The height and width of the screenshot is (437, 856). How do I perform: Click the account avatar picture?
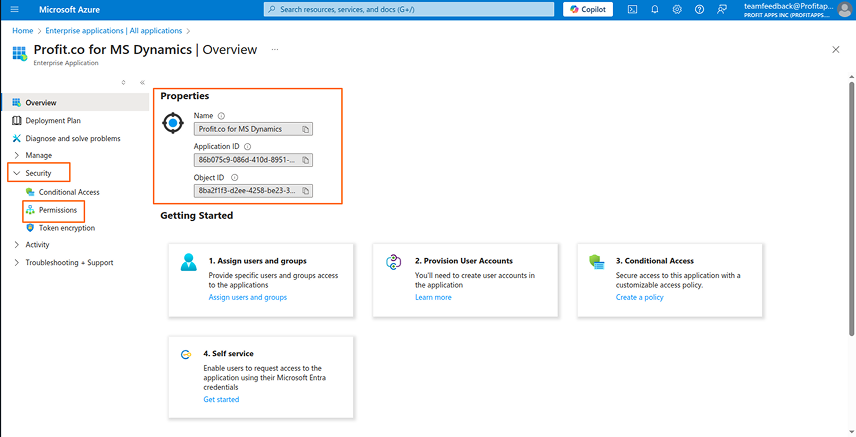point(844,9)
